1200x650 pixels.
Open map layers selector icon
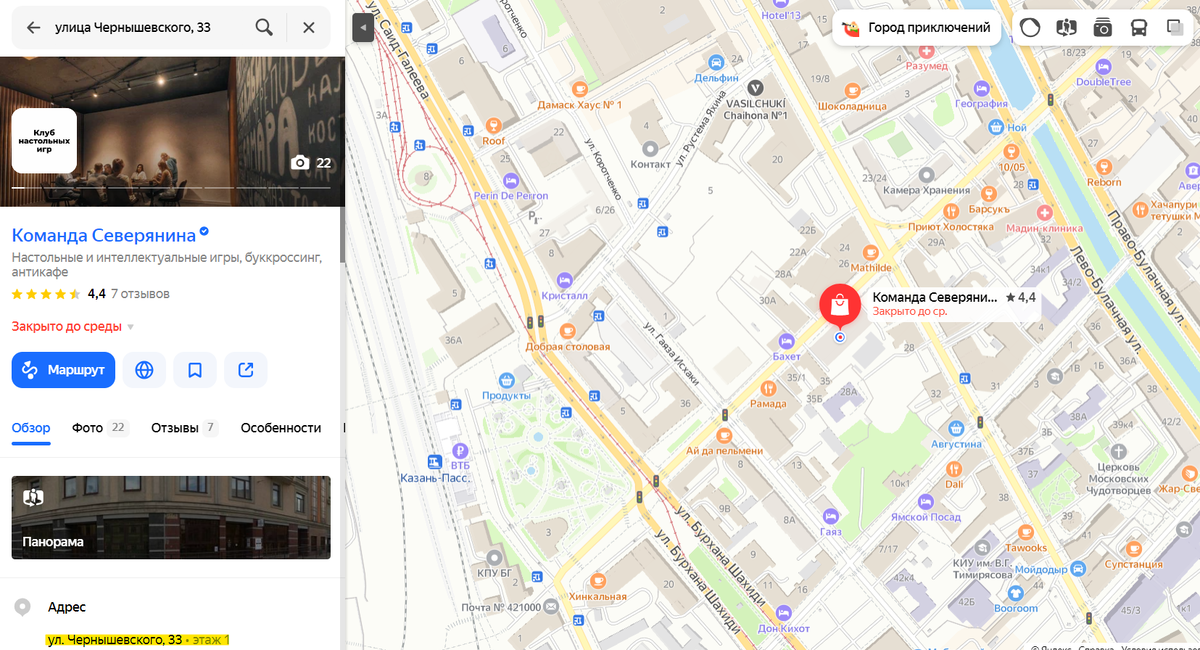coord(1175,28)
